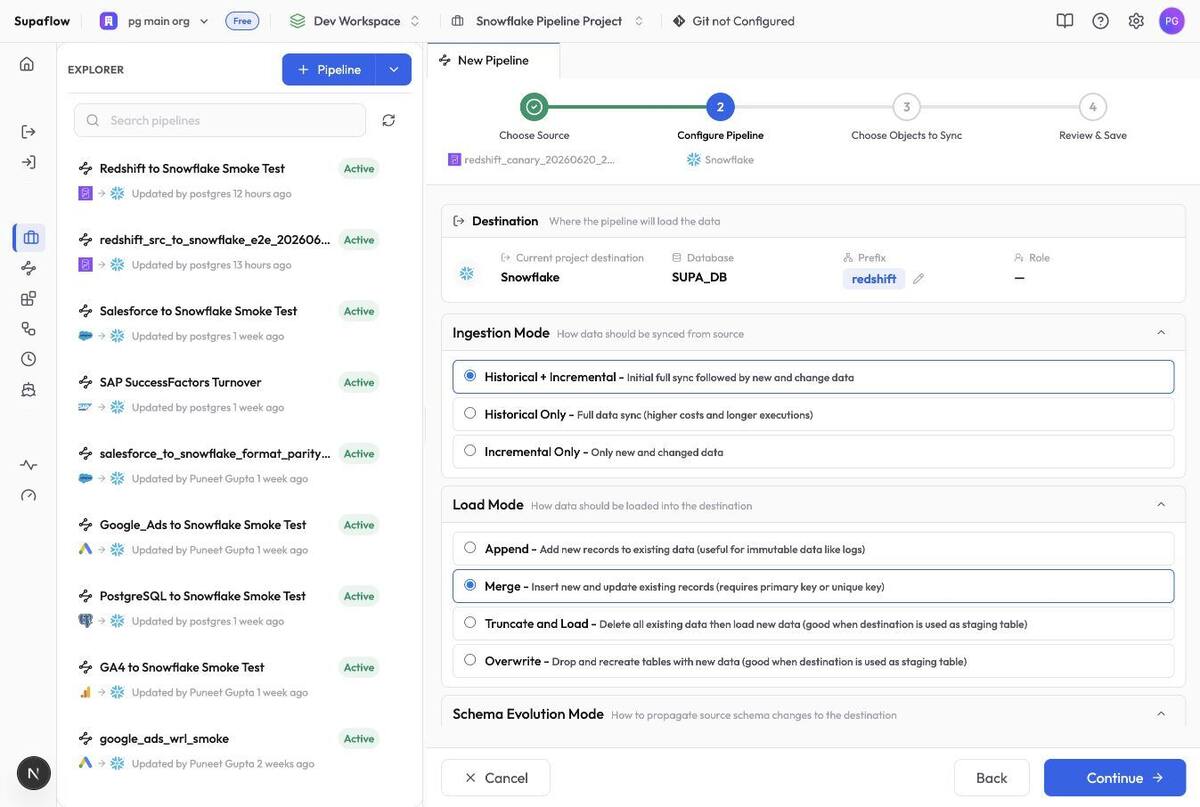
Task: Collapse the Load Mode section
Action: point(1161,504)
